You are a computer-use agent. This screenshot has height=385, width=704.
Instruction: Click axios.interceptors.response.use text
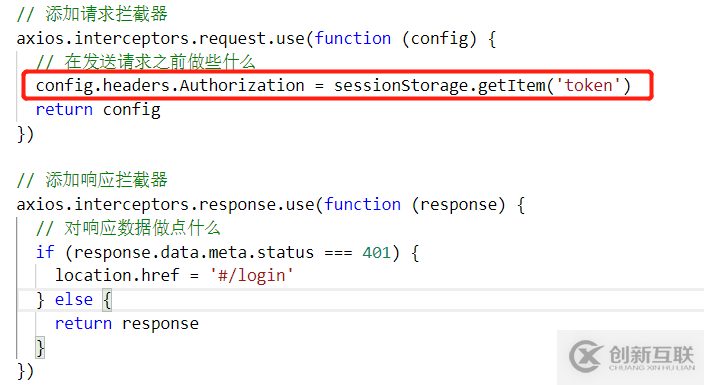[x=166, y=205]
